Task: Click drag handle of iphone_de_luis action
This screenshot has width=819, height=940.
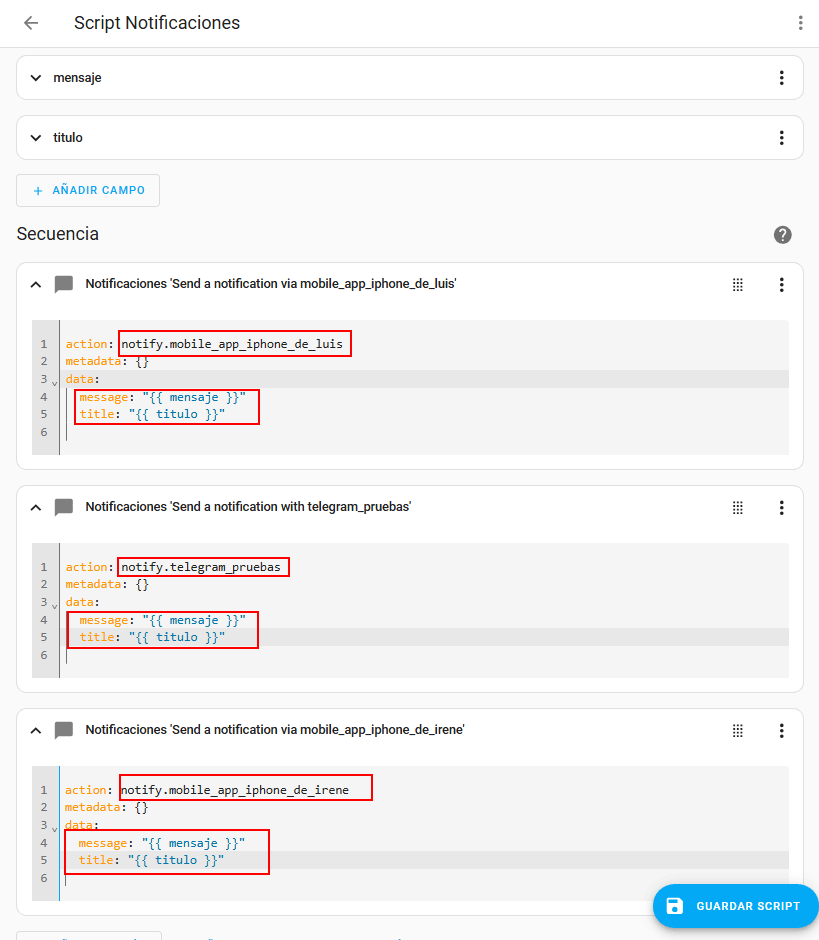Action: pyautogui.click(x=738, y=285)
